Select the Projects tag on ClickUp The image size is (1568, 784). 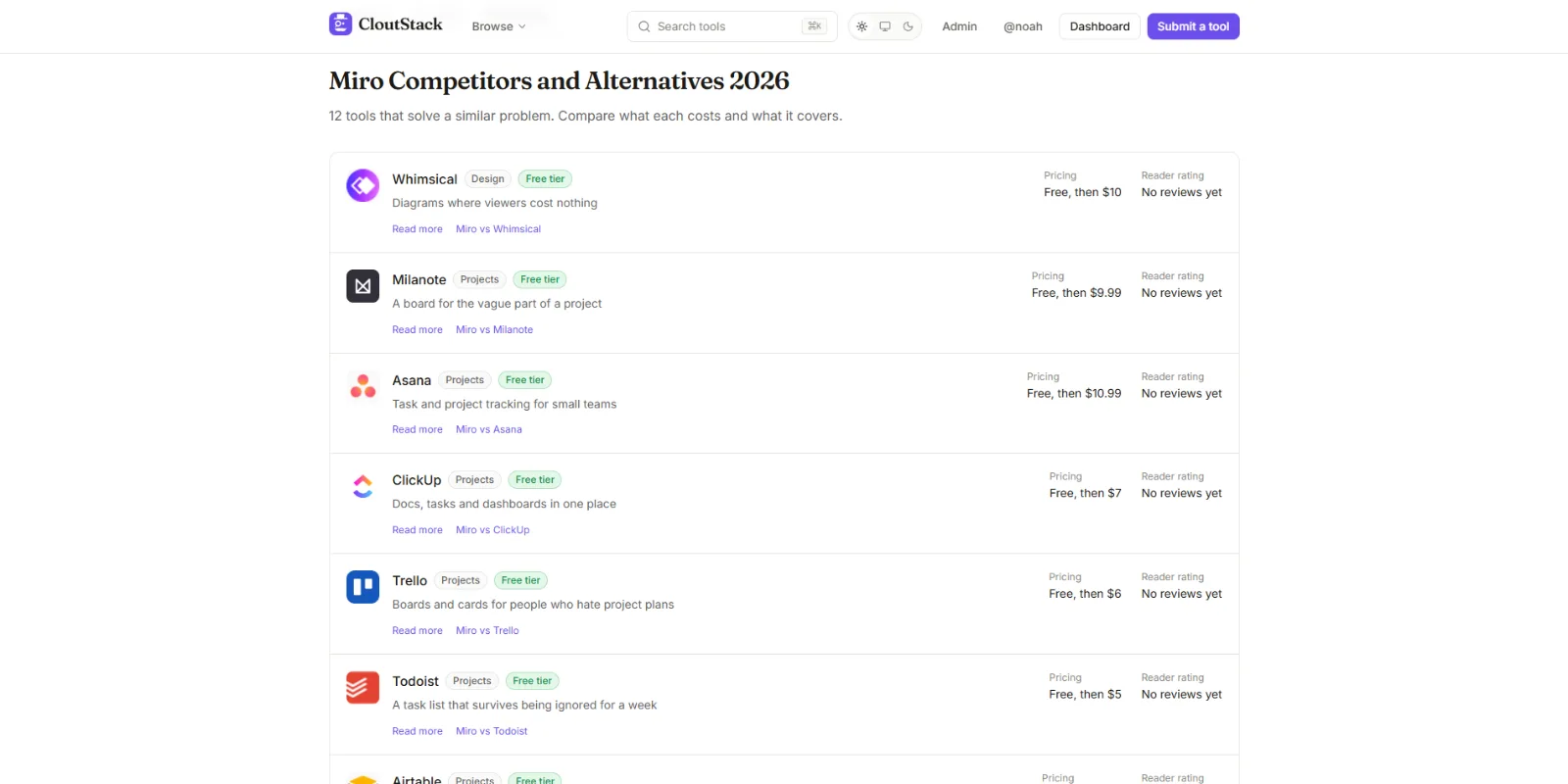[474, 480]
